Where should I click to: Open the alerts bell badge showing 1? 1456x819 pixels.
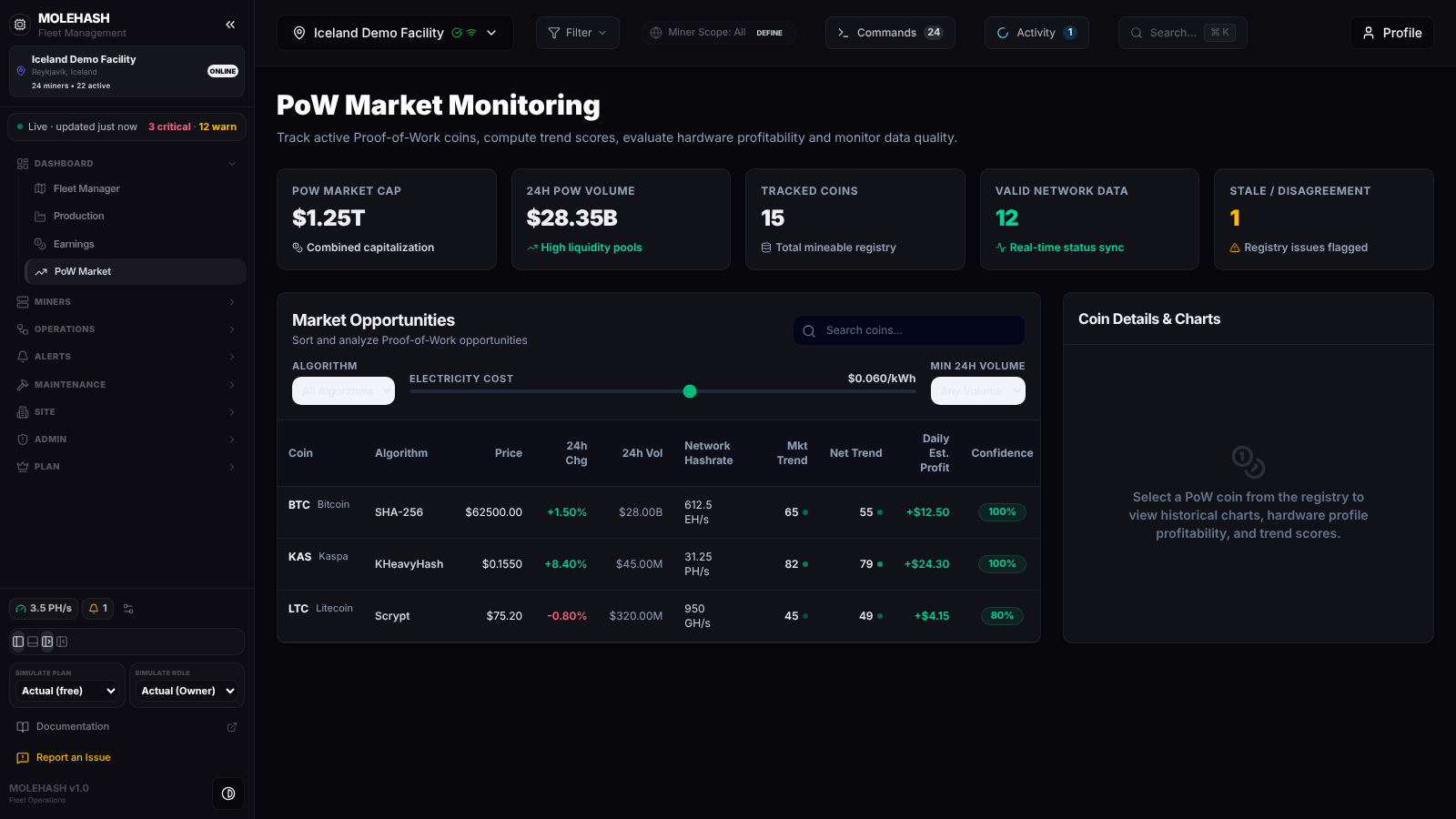(x=97, y=608)
